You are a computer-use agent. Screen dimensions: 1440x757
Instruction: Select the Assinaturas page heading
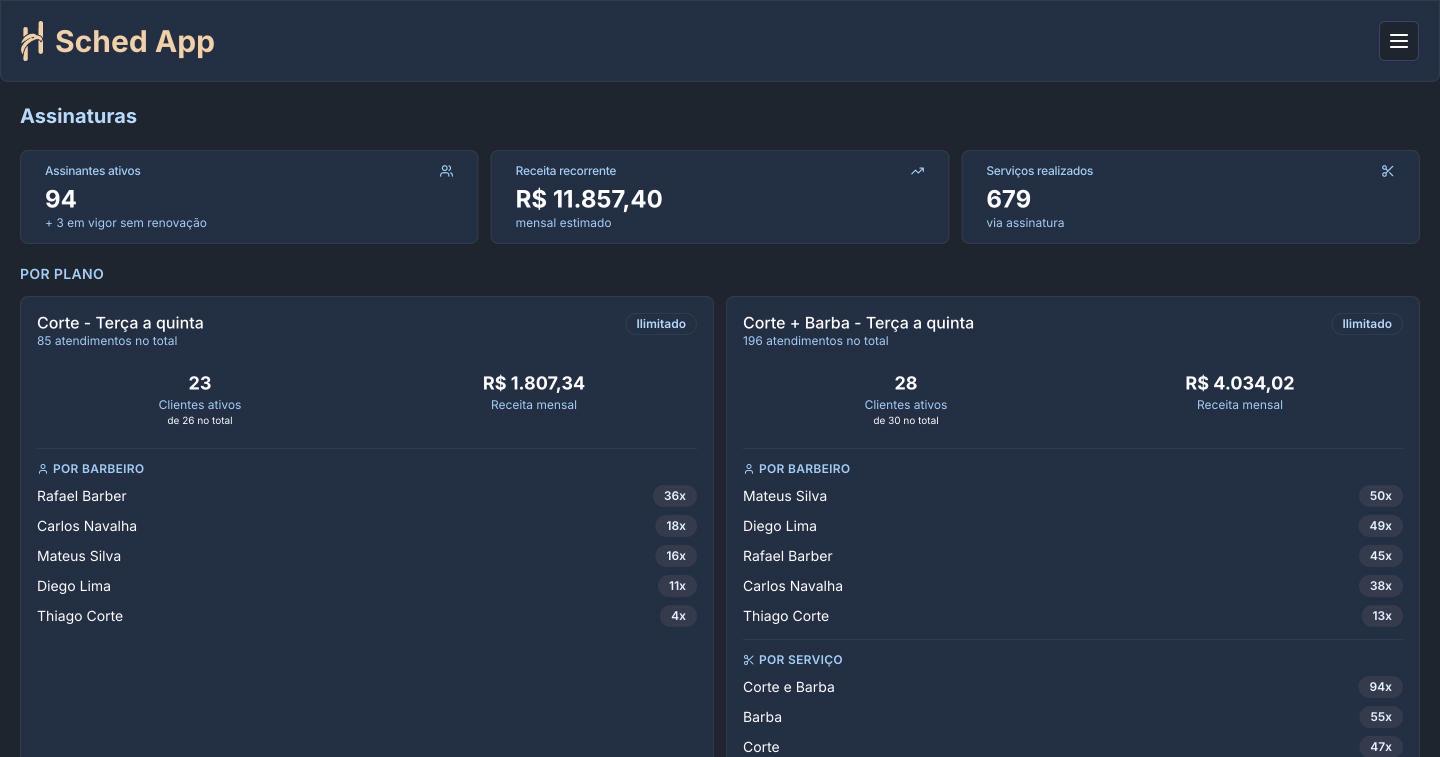tap(78, 116)
